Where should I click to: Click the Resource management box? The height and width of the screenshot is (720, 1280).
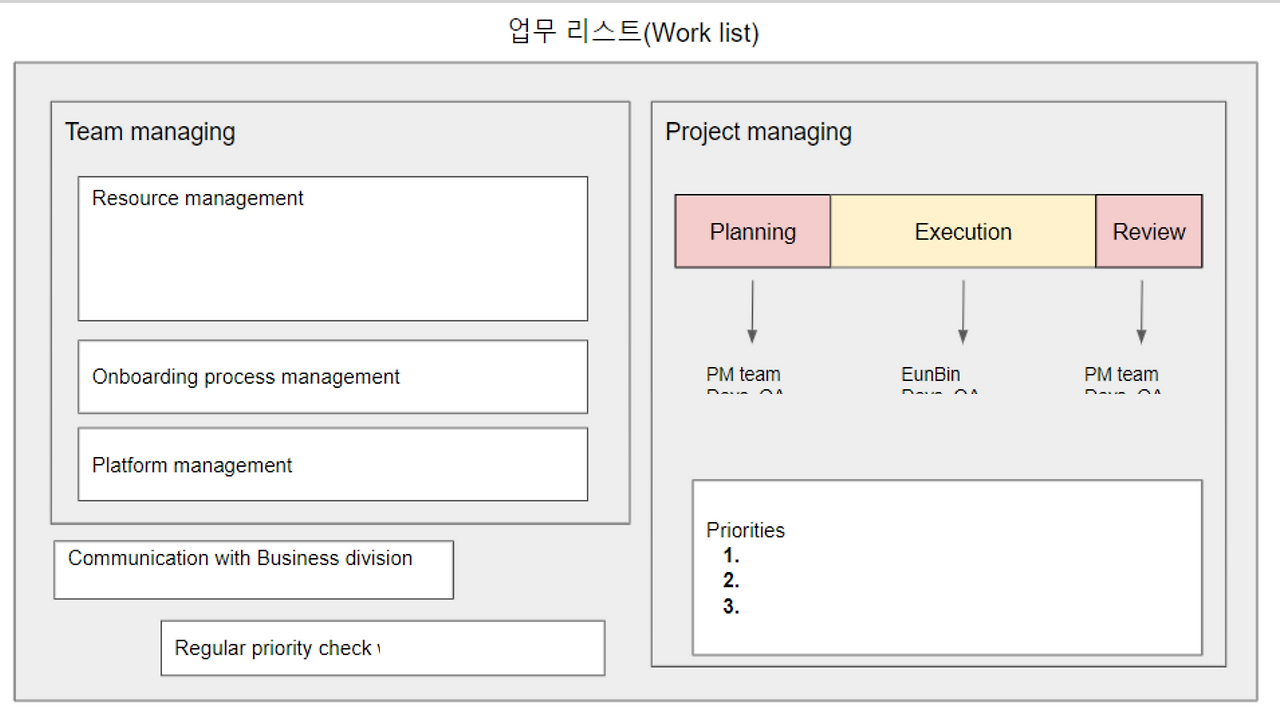click(332, 249)
